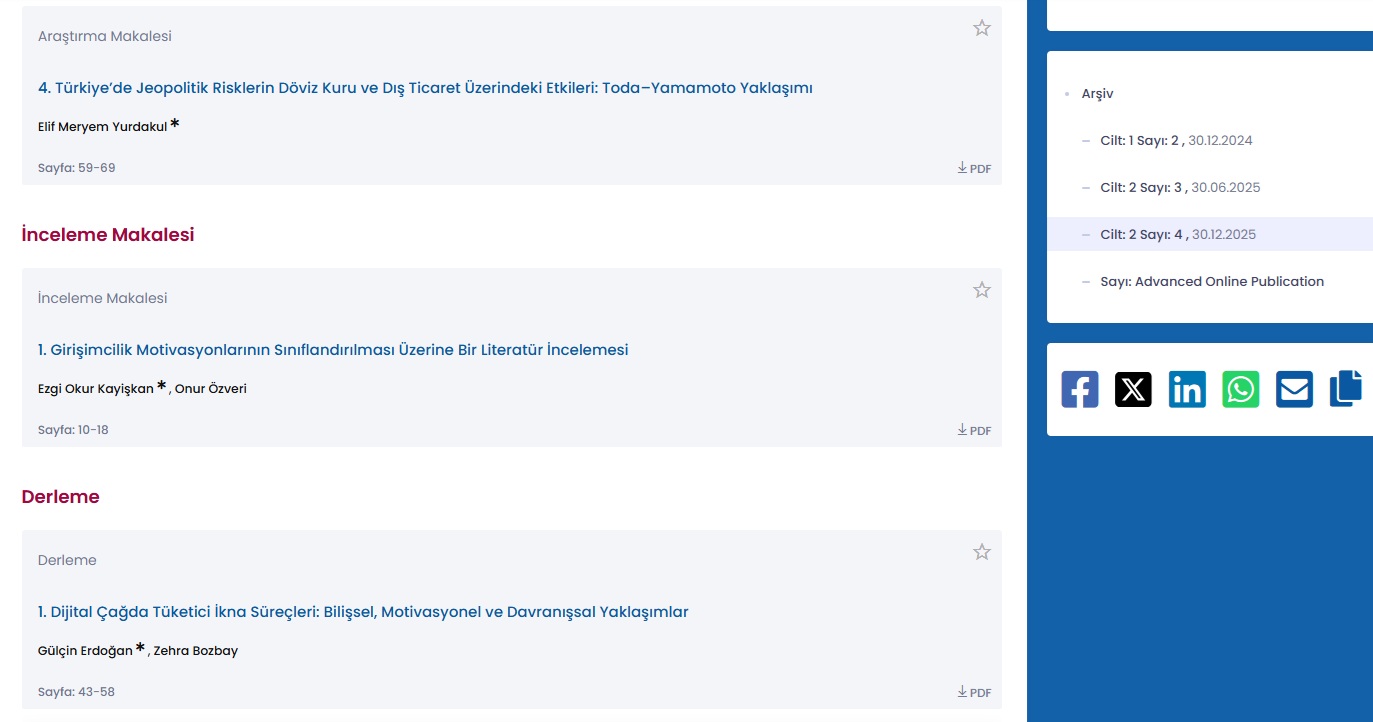Open article on Türkiye'de Jeopolitik Risklerin
The height and width of the screenshot is (722, 1373).
pyautogui.click(x=425, y=88)
